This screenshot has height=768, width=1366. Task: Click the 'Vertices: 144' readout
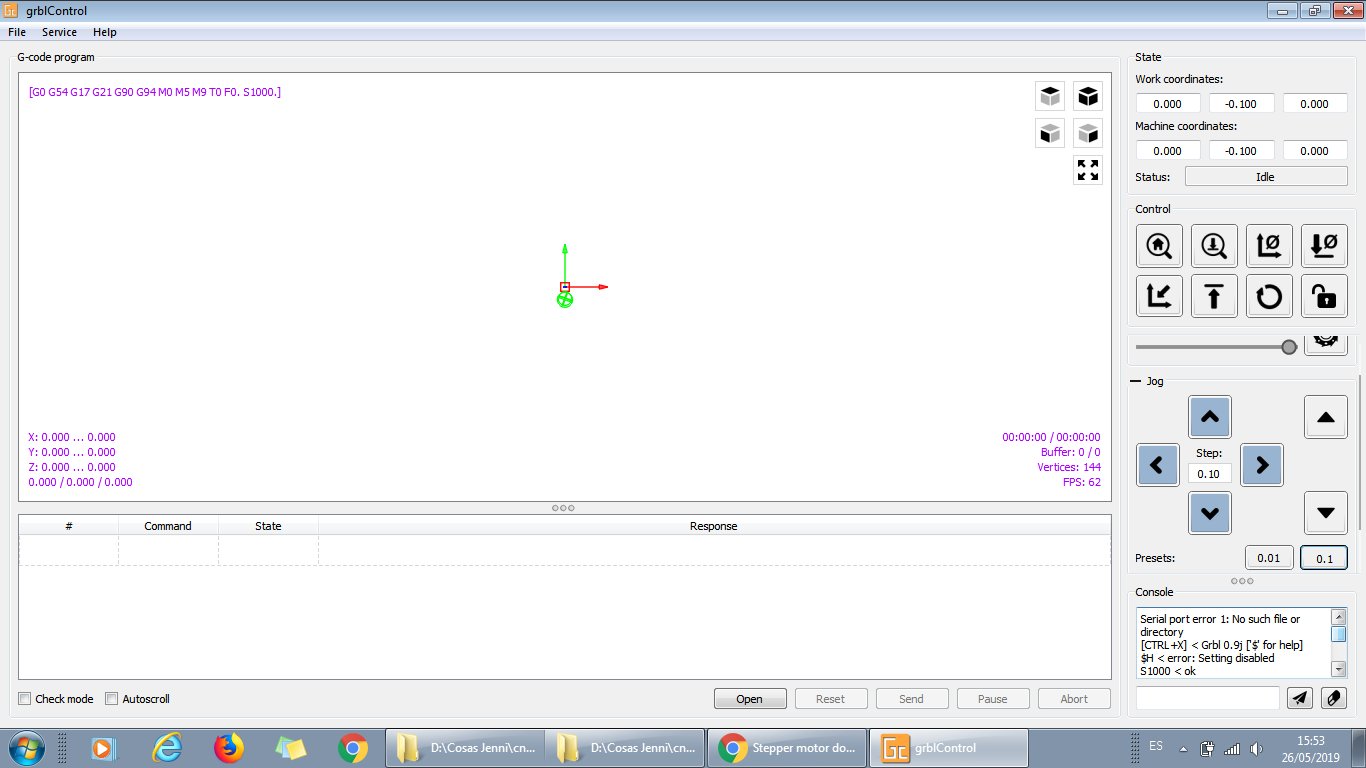coord(1069,467)
